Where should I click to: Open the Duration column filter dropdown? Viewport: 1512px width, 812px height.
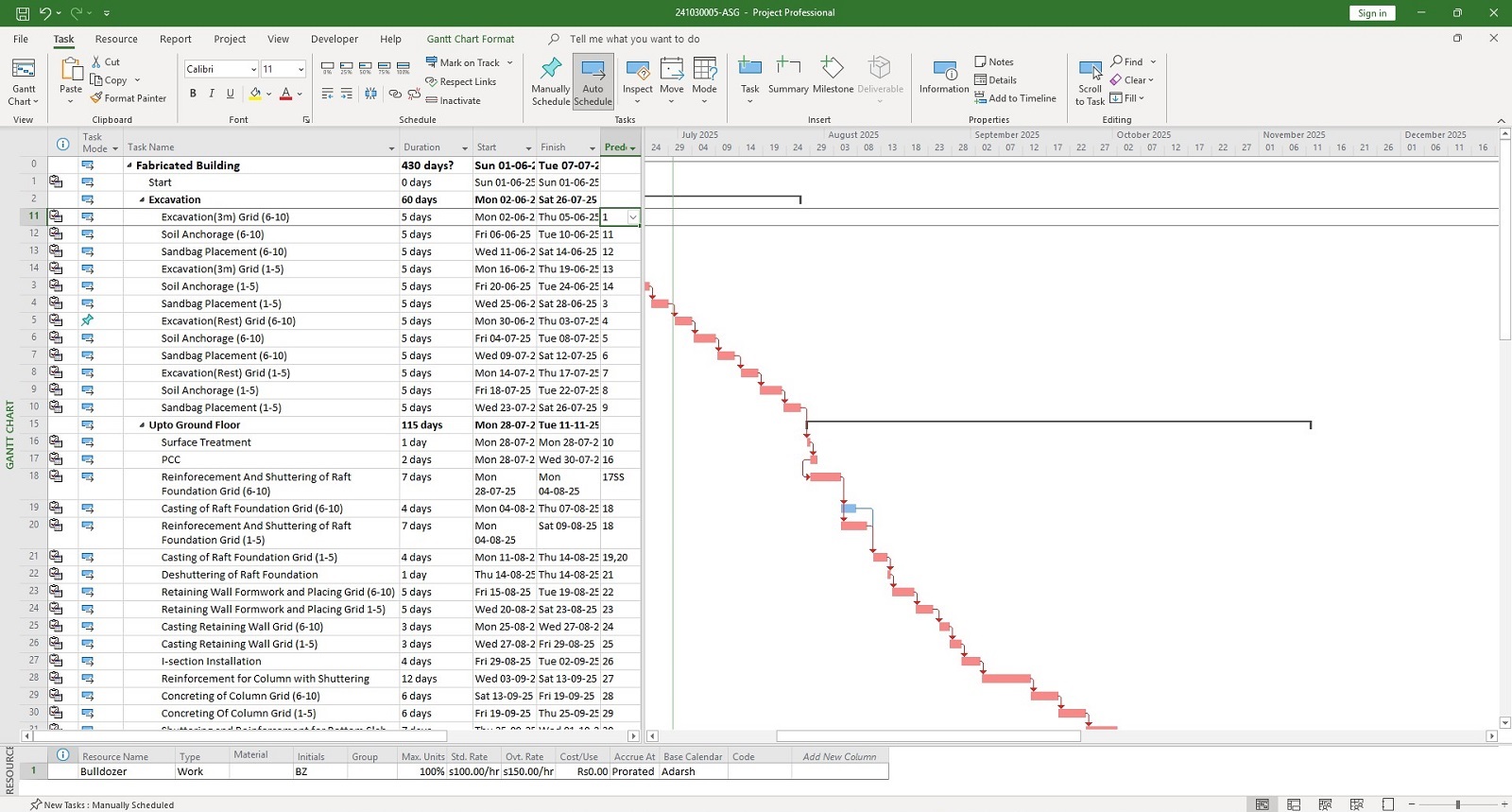pos(465,148)
